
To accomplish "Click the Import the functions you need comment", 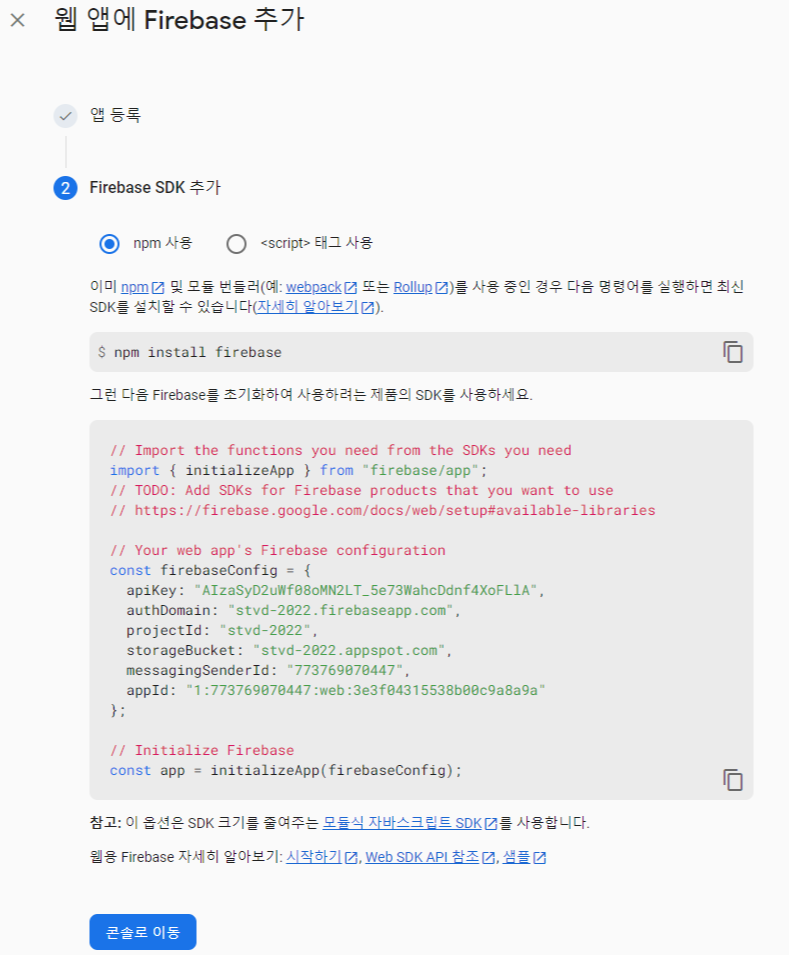I will (x=341, y=451).
